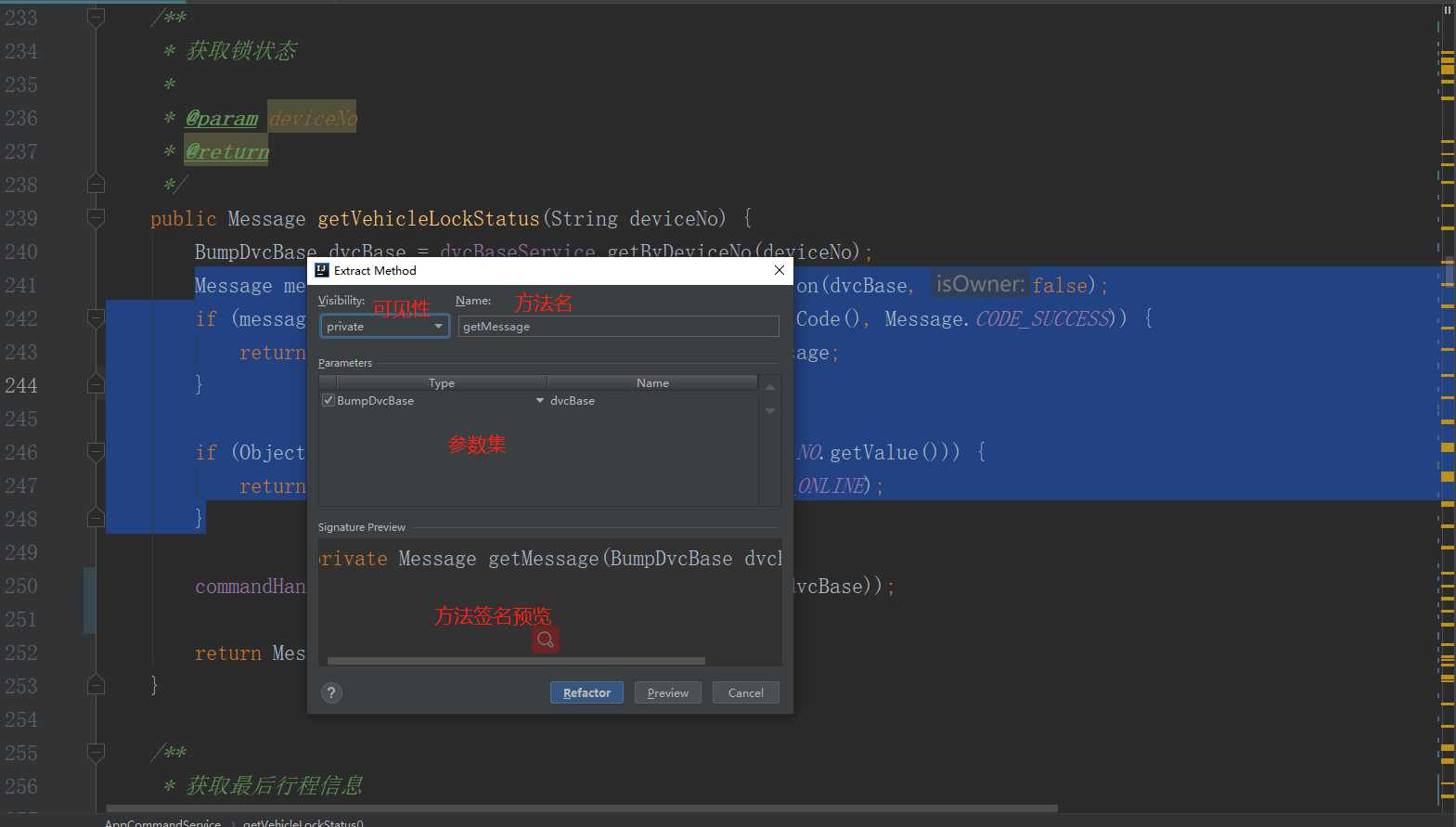Click the getVehicleLockStatus method name
This screenshot has width=1456, height=827.
coord(429,219)
